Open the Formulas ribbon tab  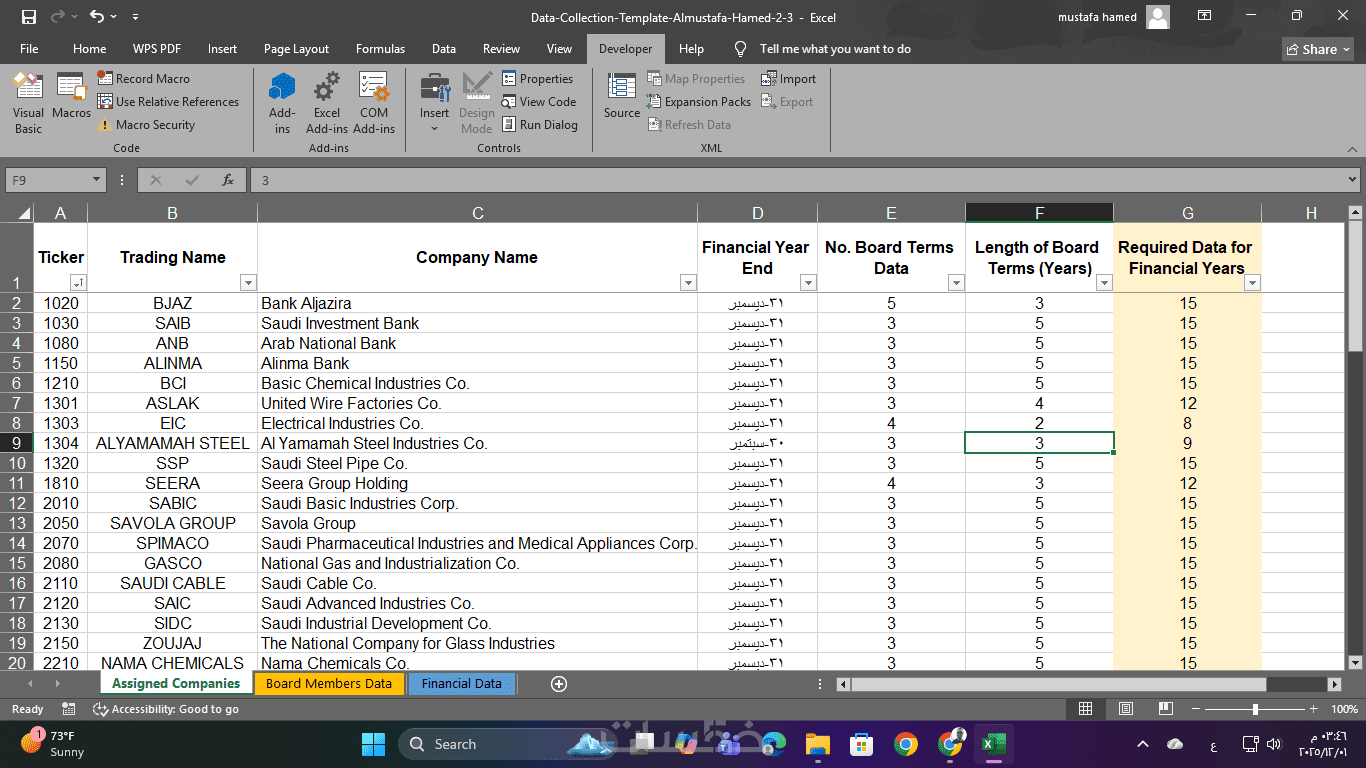[x=380, y=49]
